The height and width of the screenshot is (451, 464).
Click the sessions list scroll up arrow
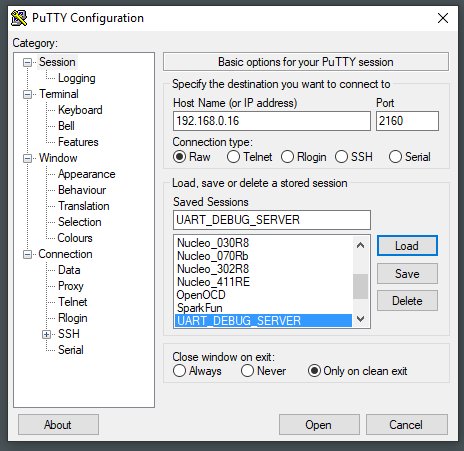point(360,245)
